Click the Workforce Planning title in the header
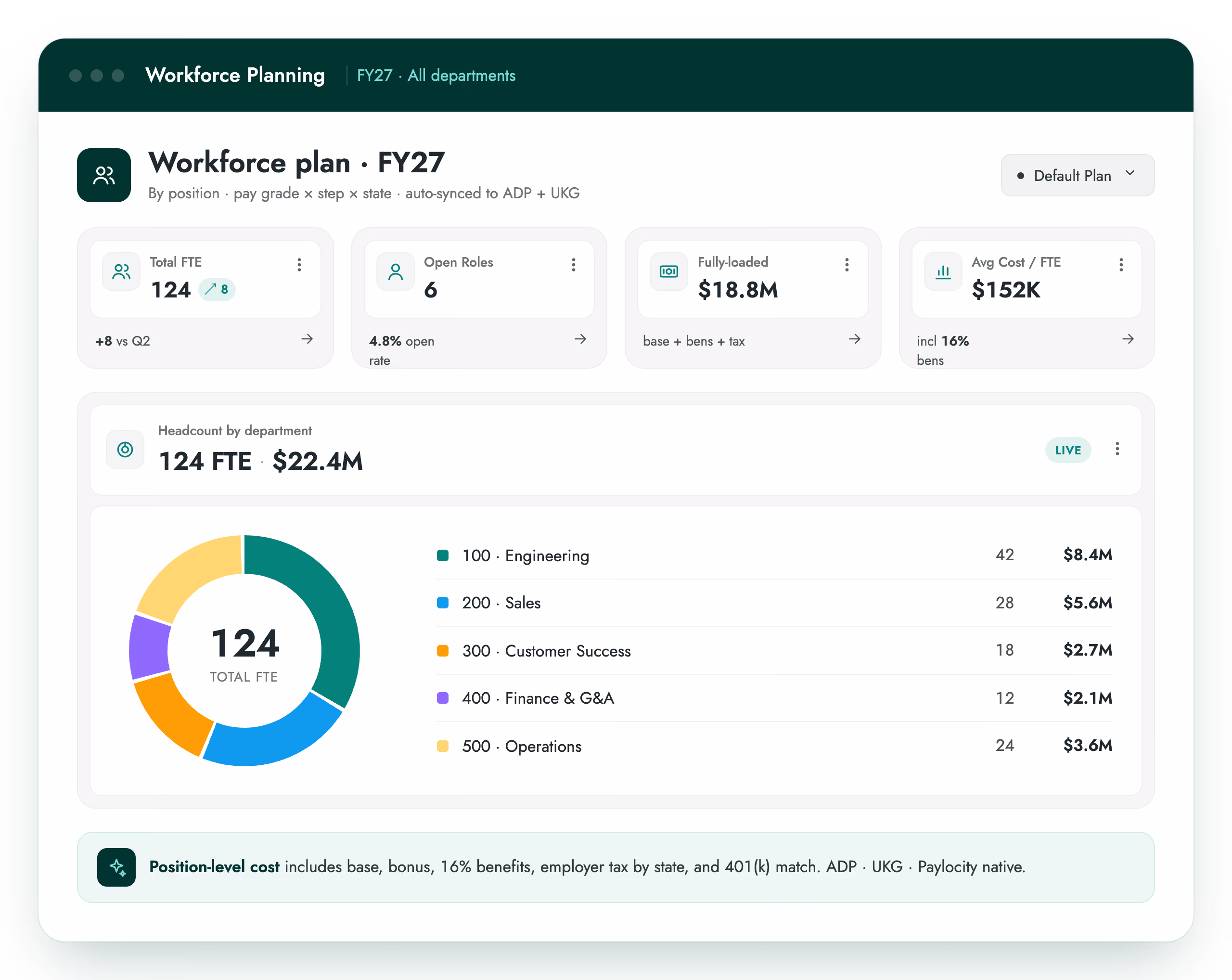The image size is (1232, 980). click(235, 75)
